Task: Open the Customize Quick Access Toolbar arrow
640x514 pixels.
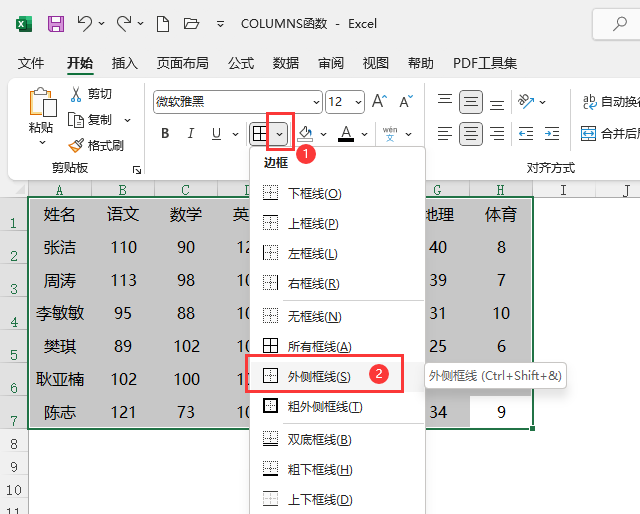Action: pos(220,24)
